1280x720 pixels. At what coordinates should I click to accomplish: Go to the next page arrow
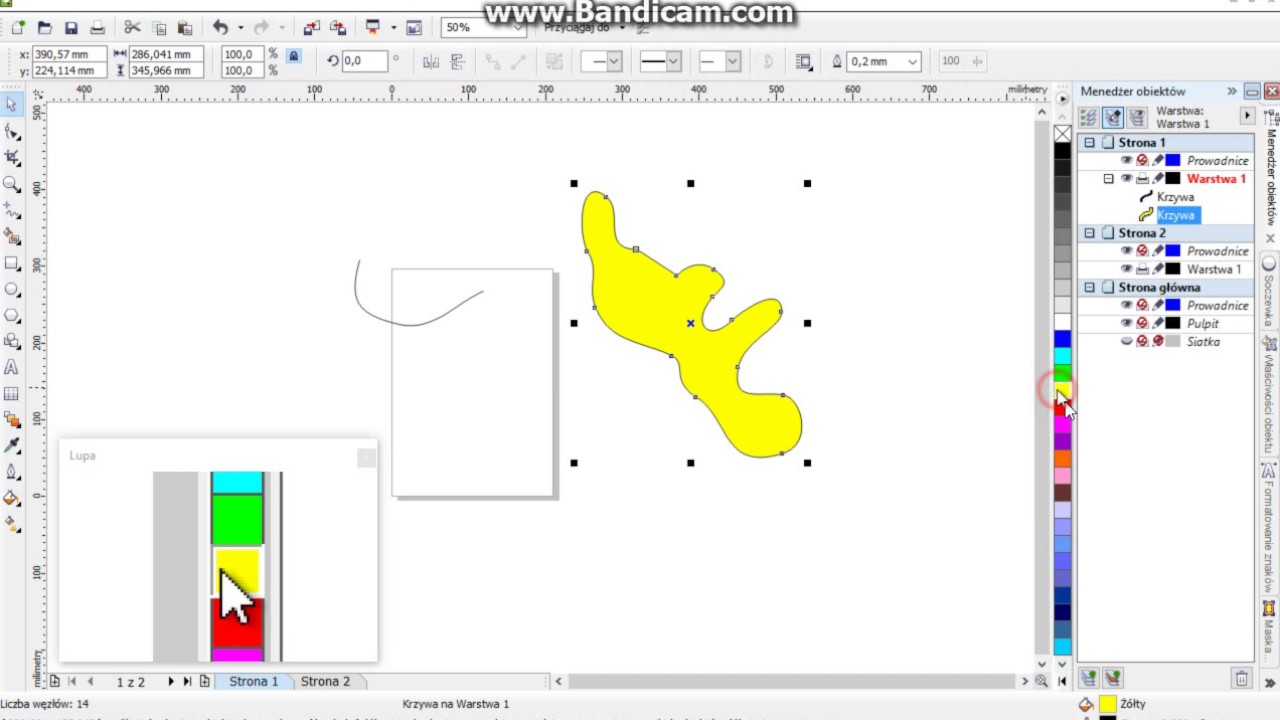[x=171, y=681]
